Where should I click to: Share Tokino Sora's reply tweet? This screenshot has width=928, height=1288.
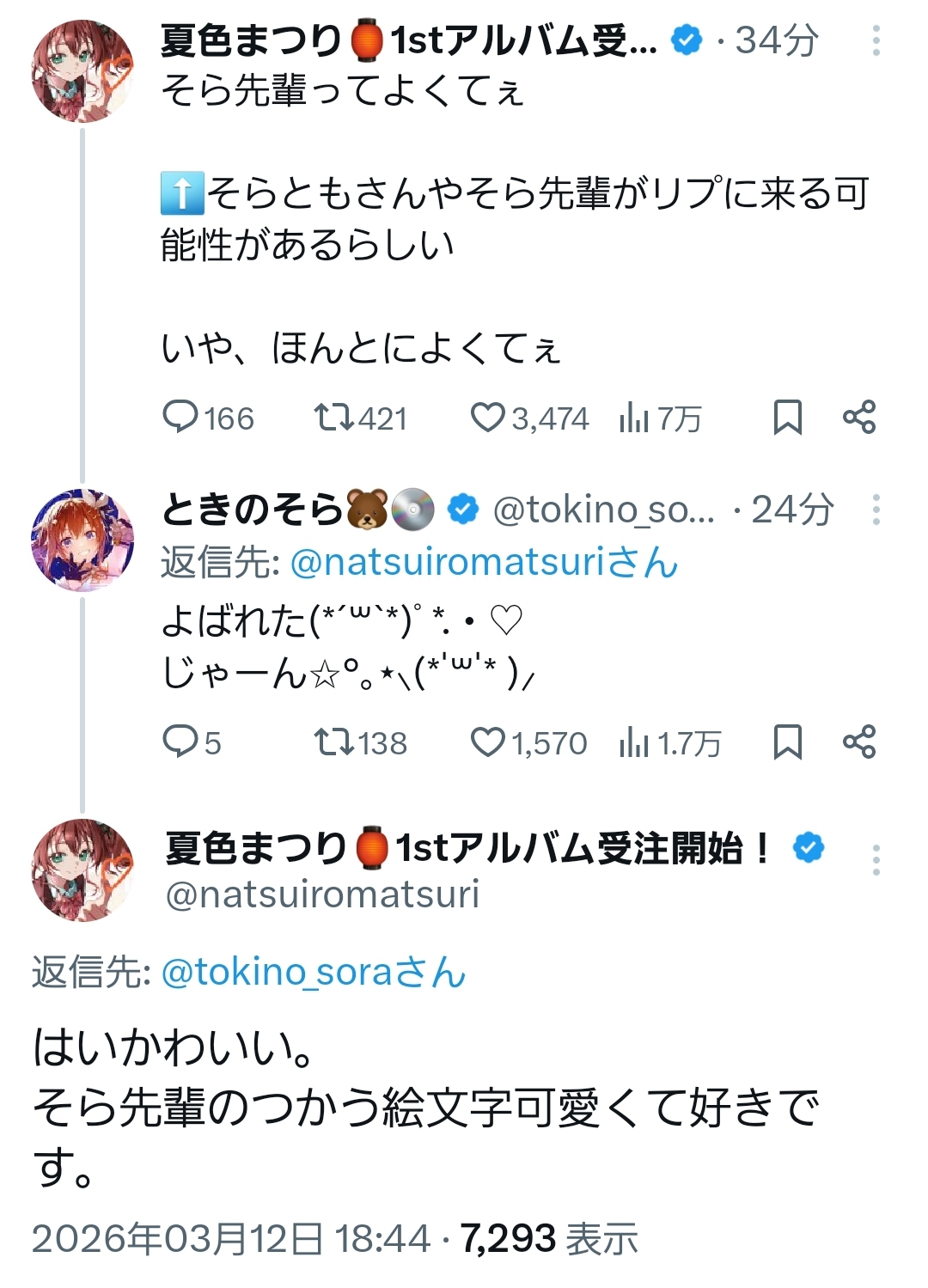pos(859,742)
